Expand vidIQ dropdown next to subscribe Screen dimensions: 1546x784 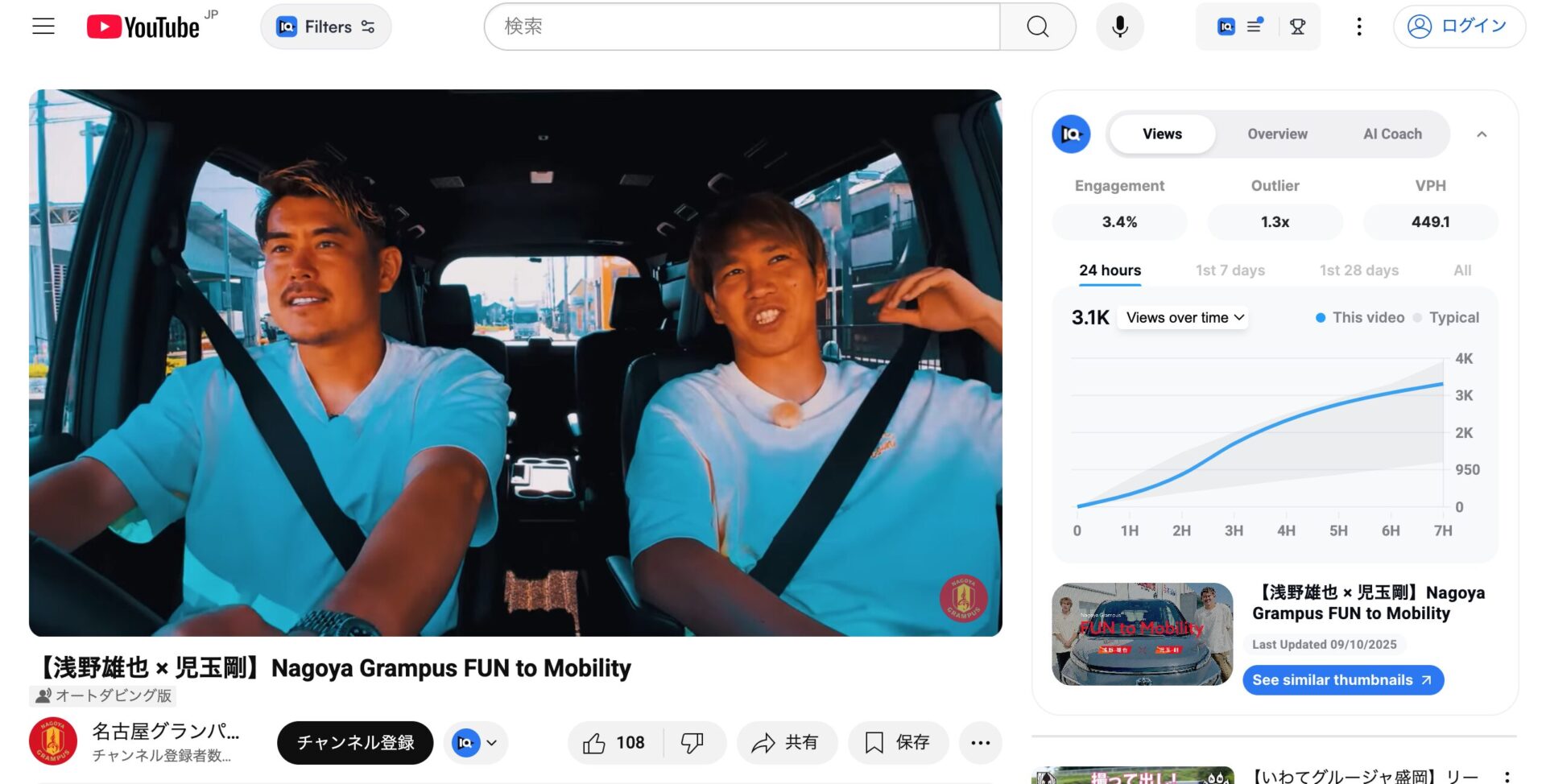tap(475, 742)
